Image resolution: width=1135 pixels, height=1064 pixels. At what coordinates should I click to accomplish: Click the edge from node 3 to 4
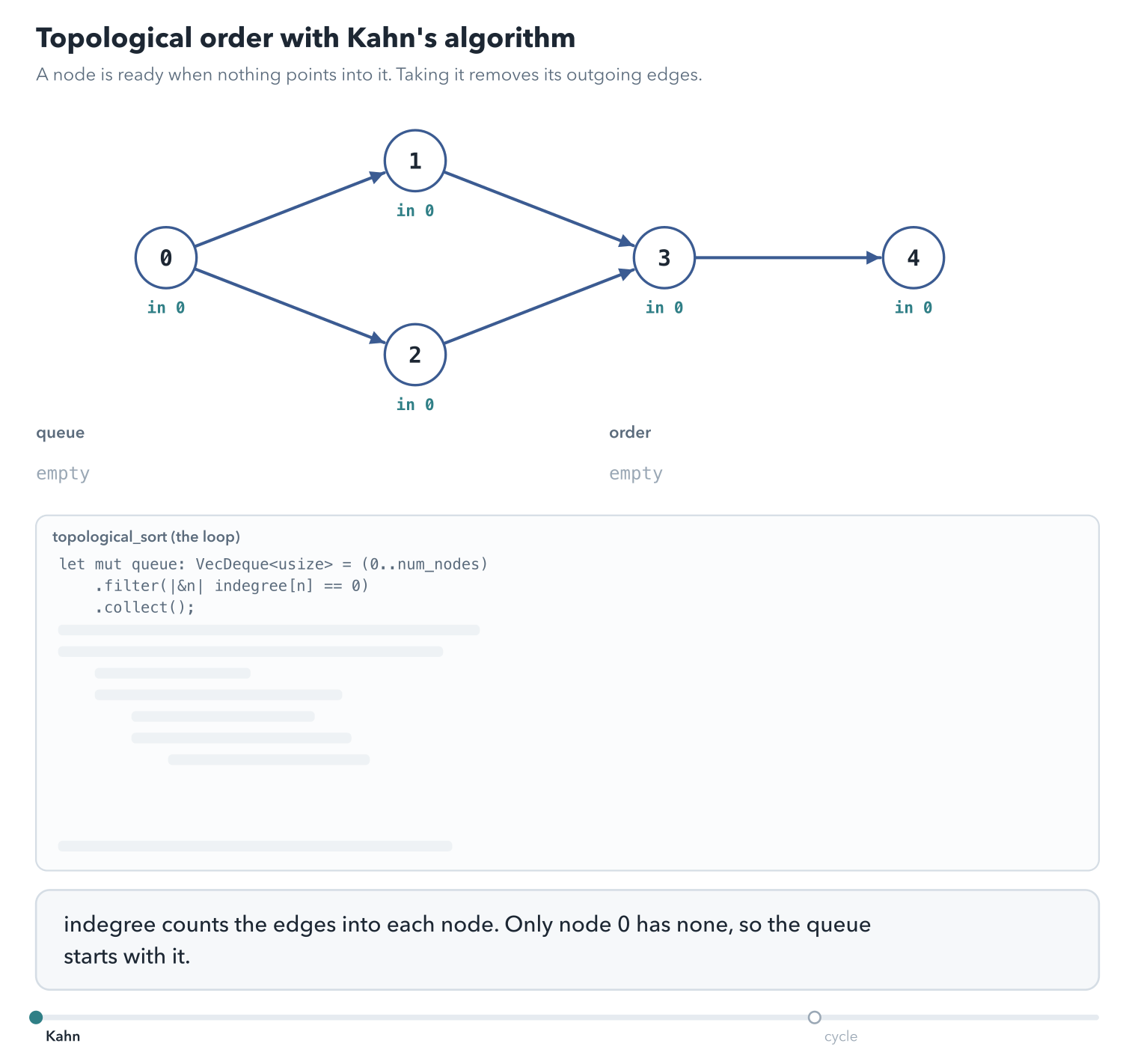(x=789, y=258)
